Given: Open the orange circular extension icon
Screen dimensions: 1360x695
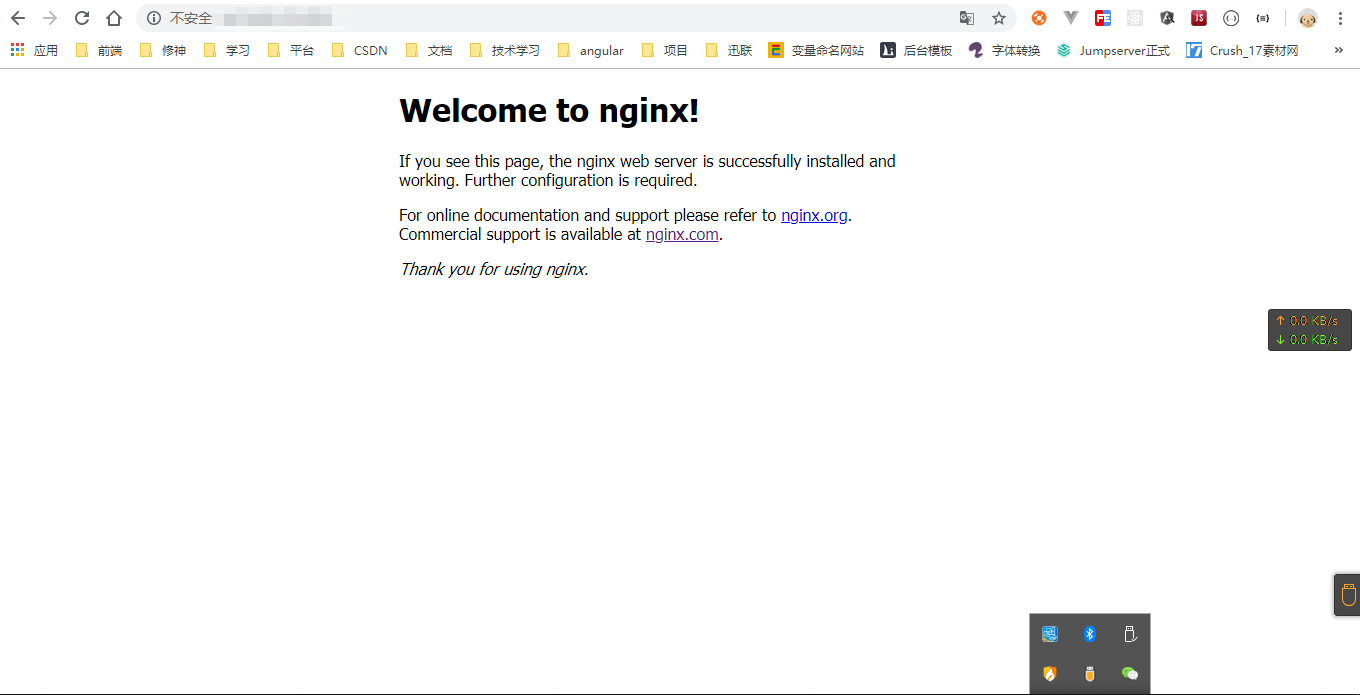Looking at the screenshot, I should 1039,18.
